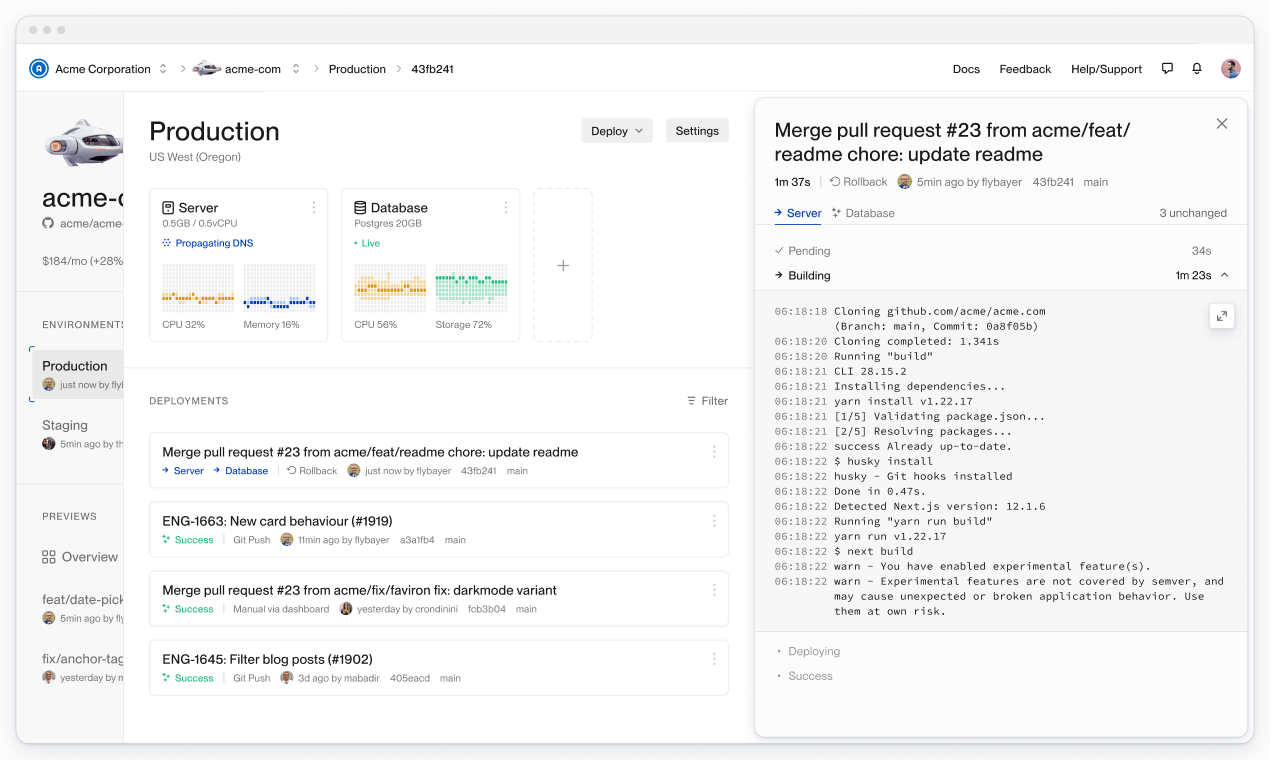Open the user avatar menu
This screenshot has width=1270, height=760.
(x=1231, y=69)
